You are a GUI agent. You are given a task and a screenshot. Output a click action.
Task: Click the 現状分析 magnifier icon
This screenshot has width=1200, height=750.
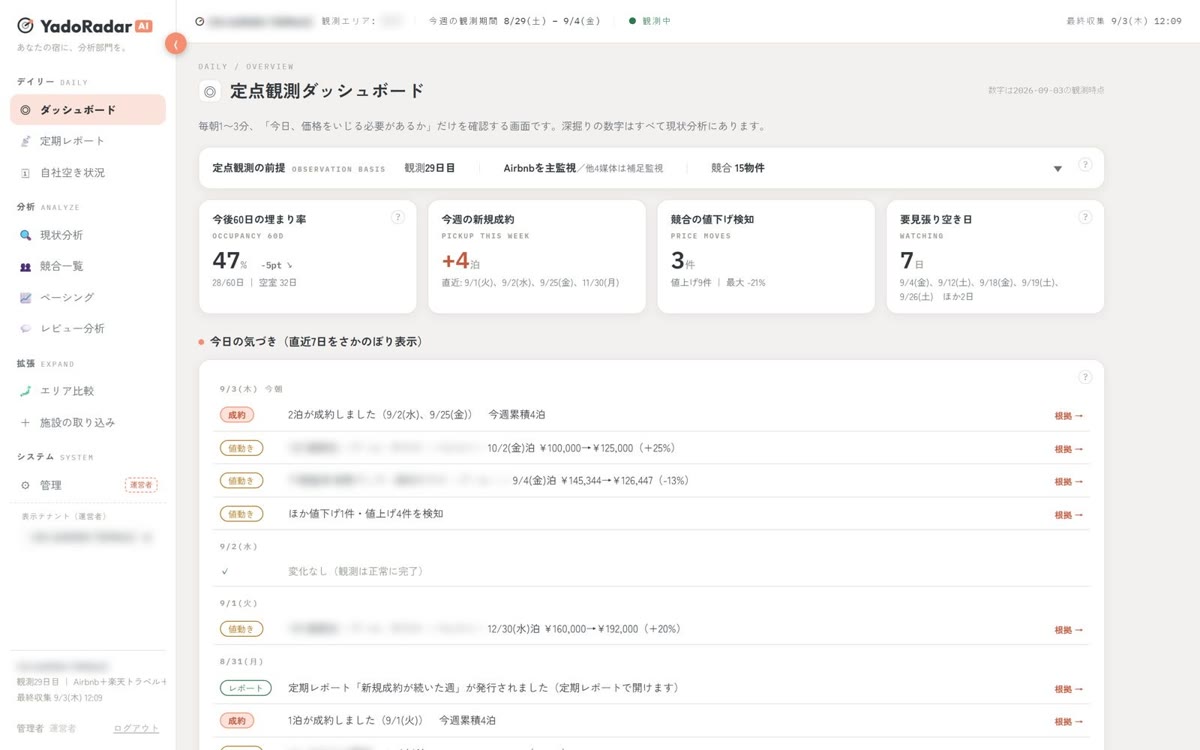pyautogui.click(x=26, y=235)
